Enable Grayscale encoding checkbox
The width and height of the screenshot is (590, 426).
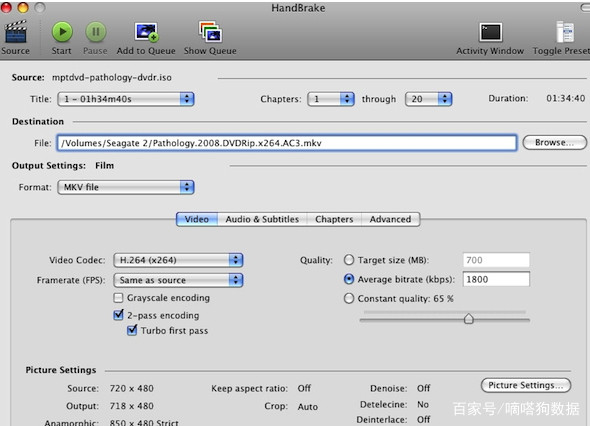point(118,298)
